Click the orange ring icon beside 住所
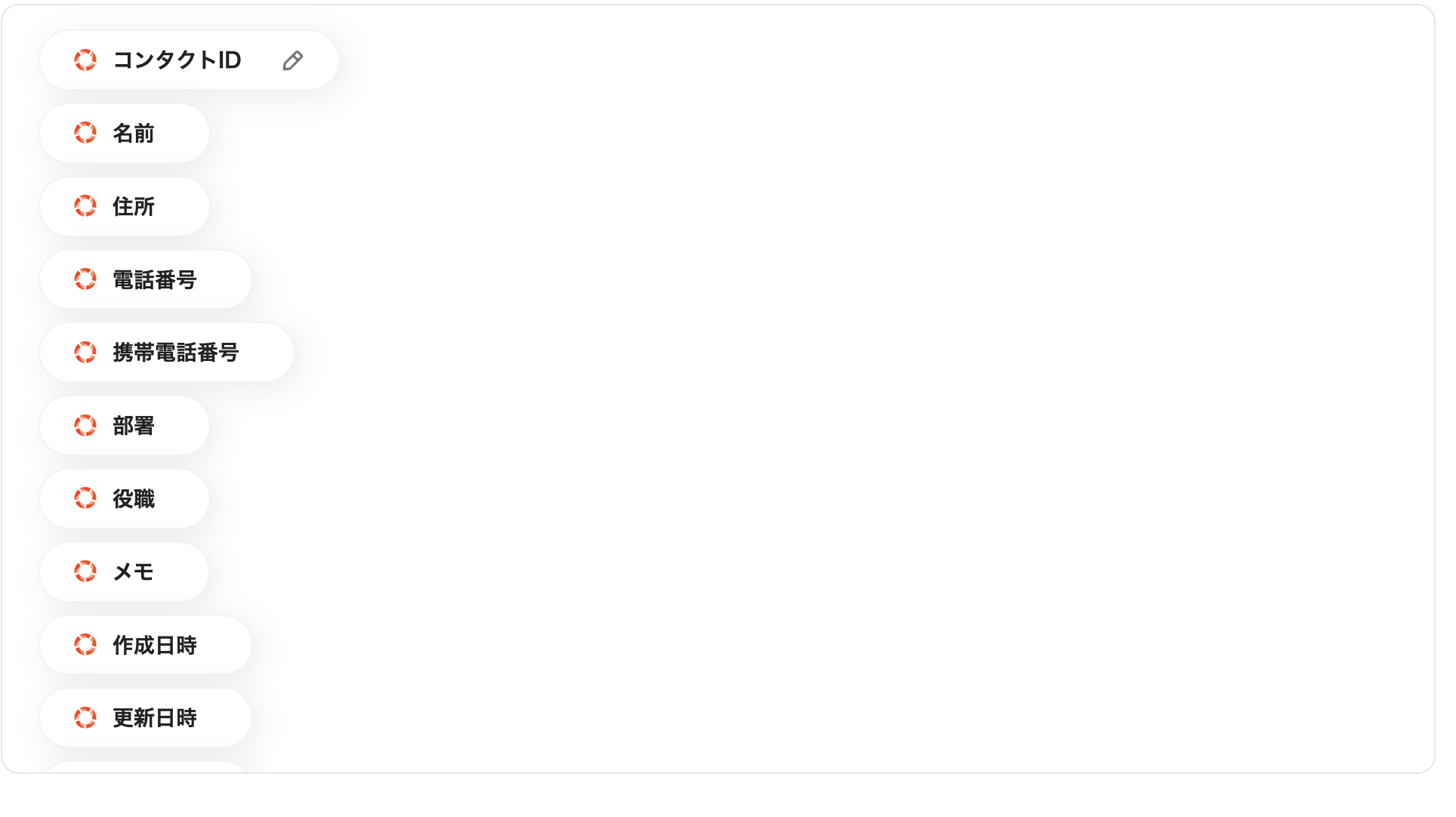Screen dimensions: 1456x817 coord(85,206)
